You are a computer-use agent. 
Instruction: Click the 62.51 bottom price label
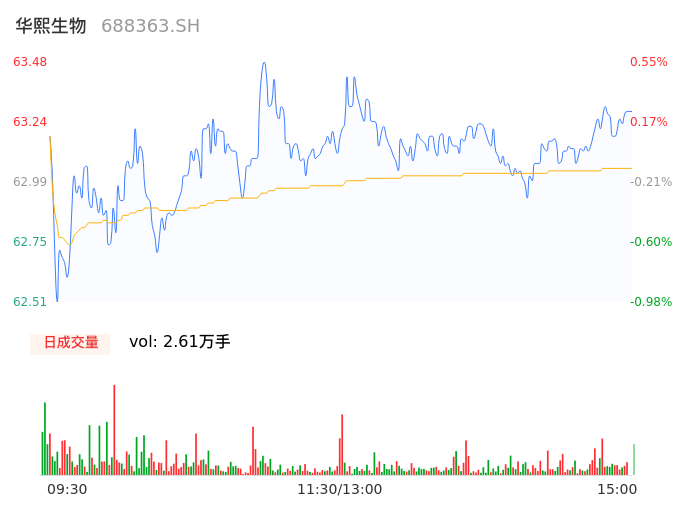coord(30,302)
